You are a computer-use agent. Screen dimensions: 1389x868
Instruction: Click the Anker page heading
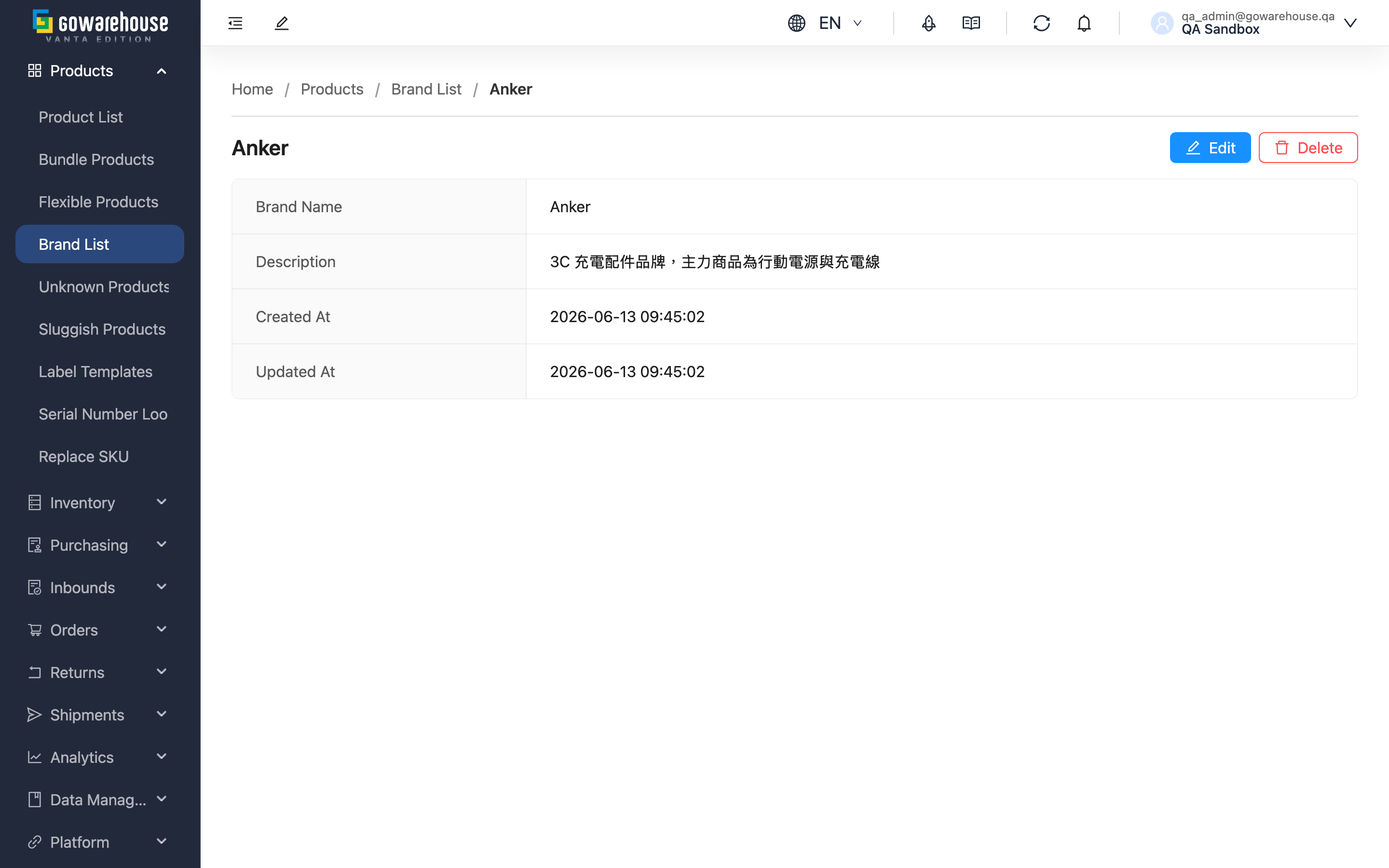click(260, 148)
